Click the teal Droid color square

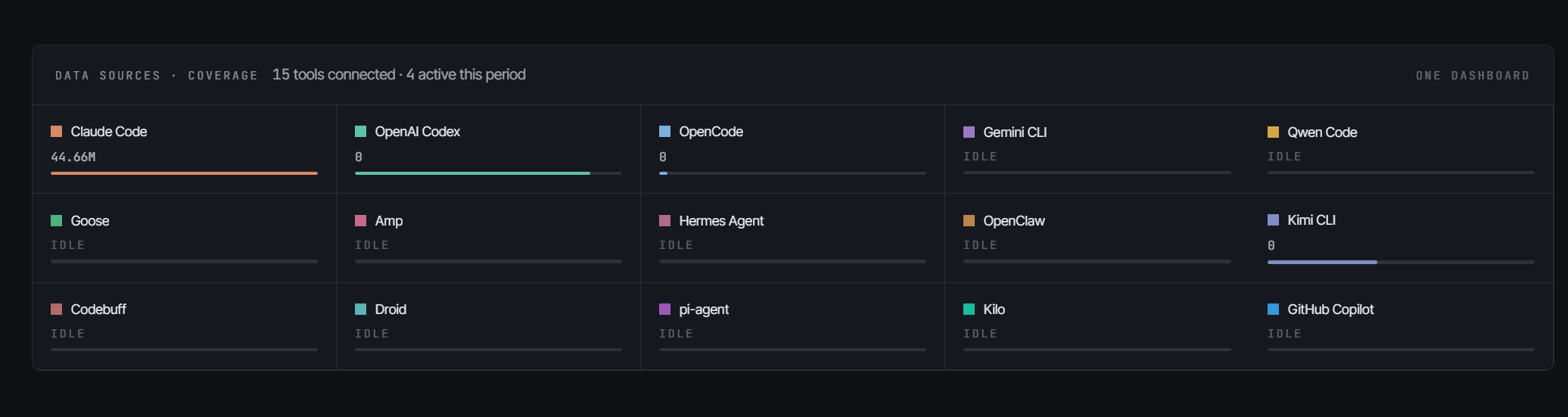click(x=360, y=310)
